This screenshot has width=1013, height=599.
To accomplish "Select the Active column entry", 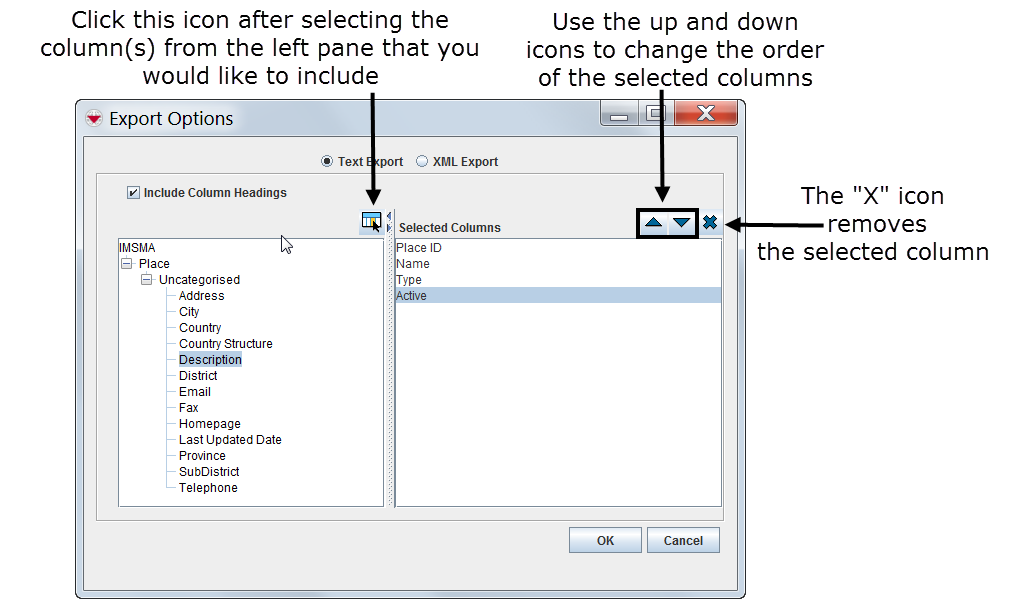I will 411,296.
